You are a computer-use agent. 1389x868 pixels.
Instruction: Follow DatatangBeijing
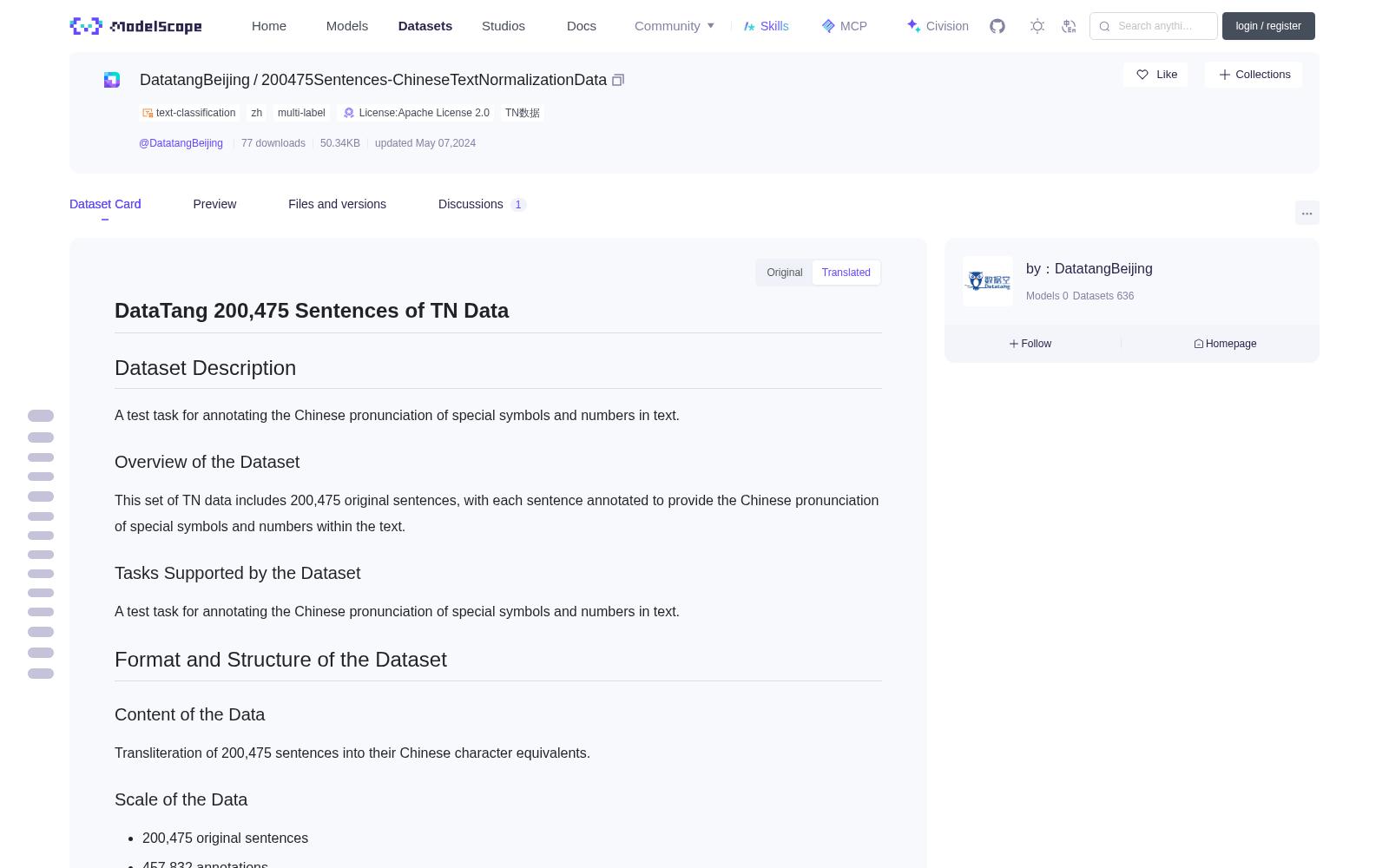coord(1030,344)
